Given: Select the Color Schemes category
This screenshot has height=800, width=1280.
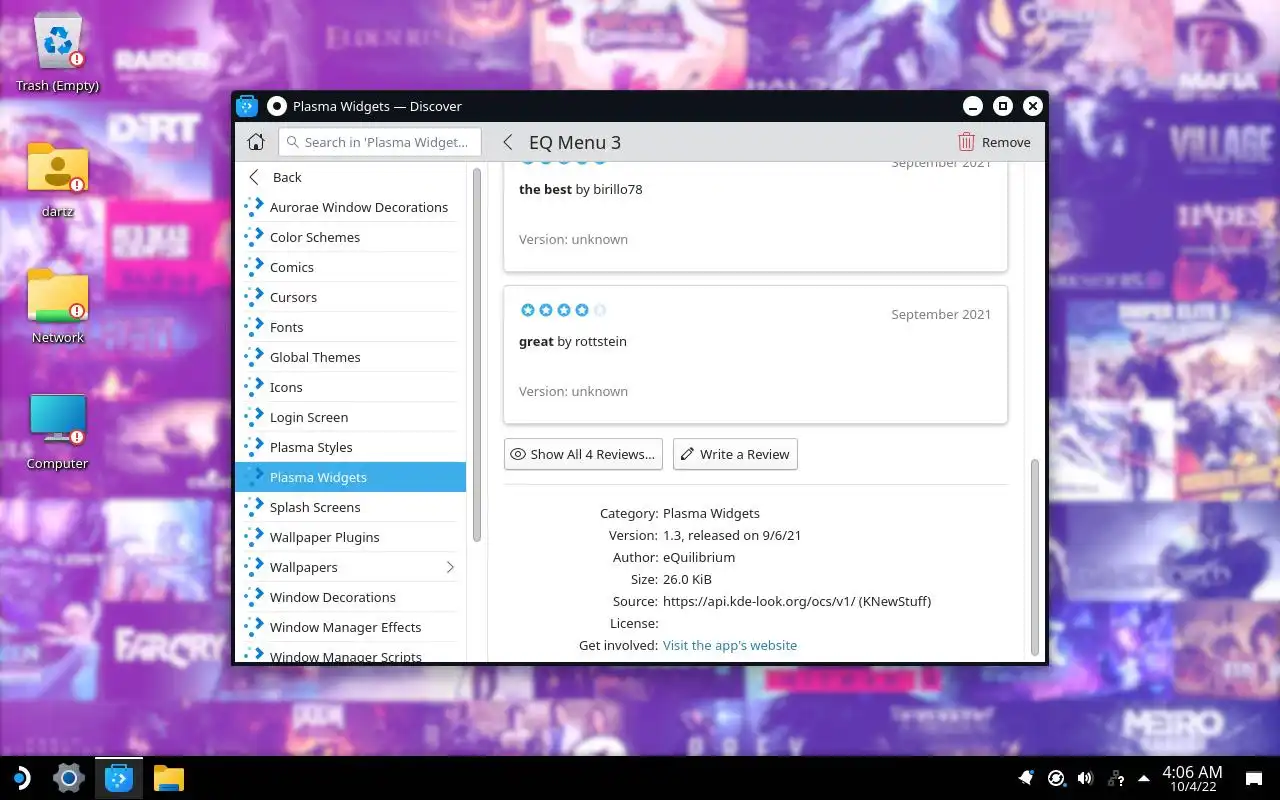Looking at the screenshot, I should point(350,237).
